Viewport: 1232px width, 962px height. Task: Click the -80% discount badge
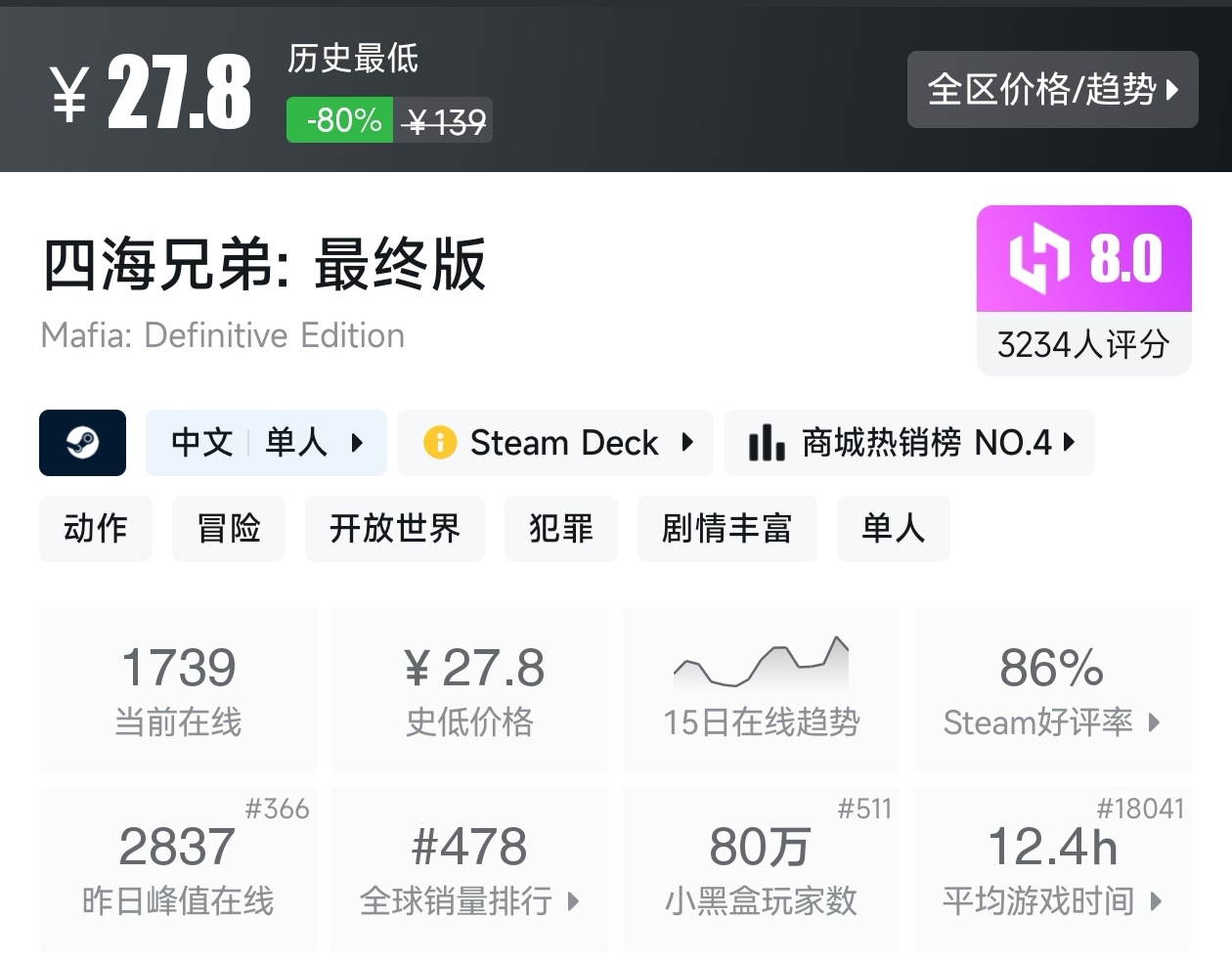pyautogui.click(x=339, y=120)
